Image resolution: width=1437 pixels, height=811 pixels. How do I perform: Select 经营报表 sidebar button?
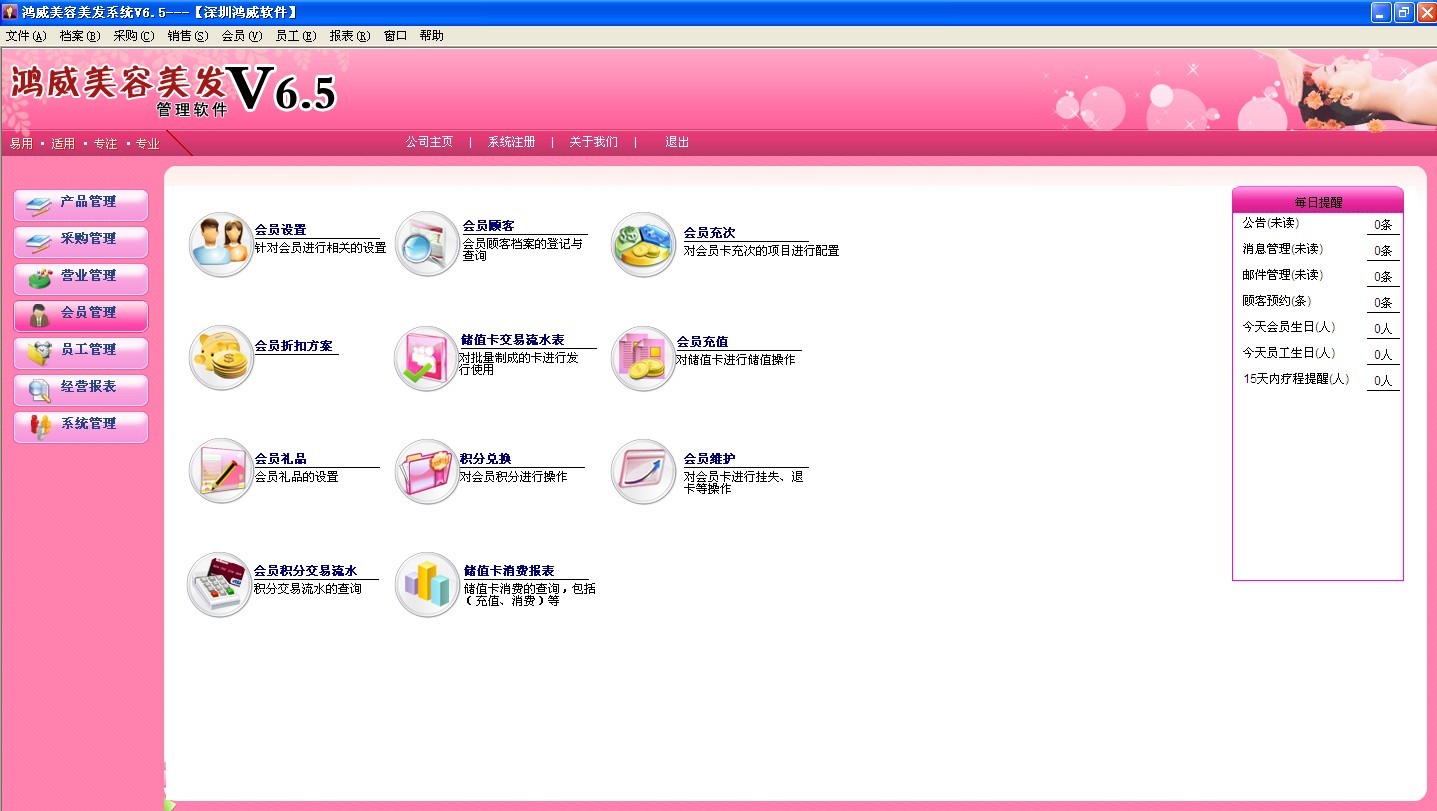click(81, 388)
